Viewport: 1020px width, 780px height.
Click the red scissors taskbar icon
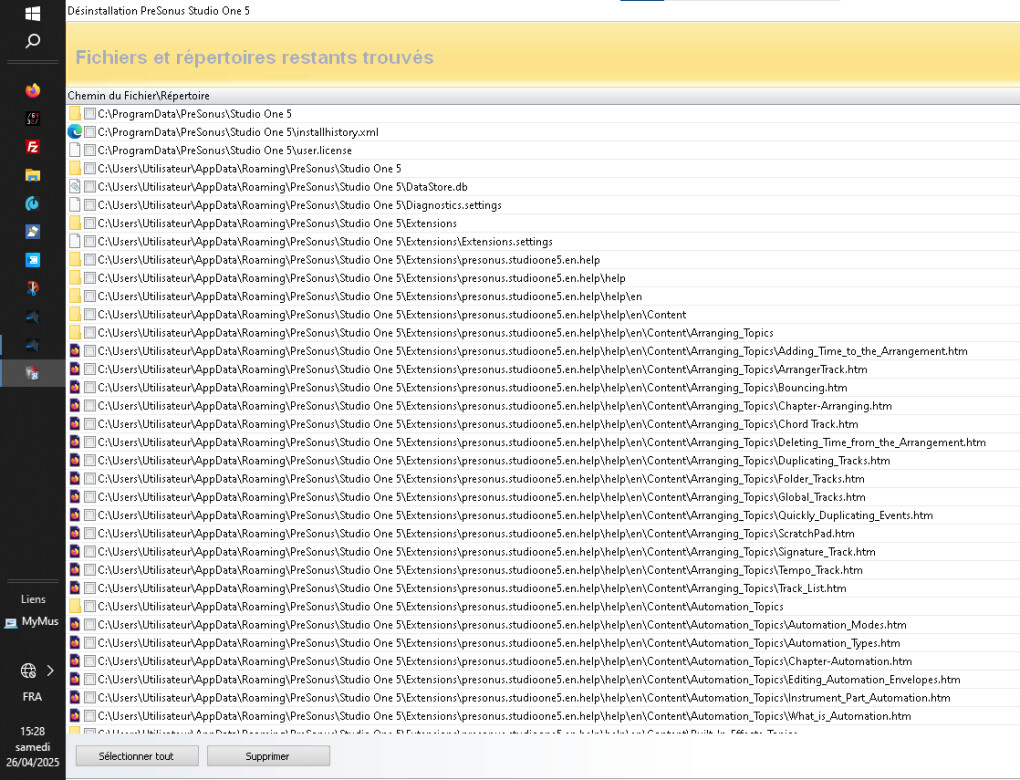point(33,288)
